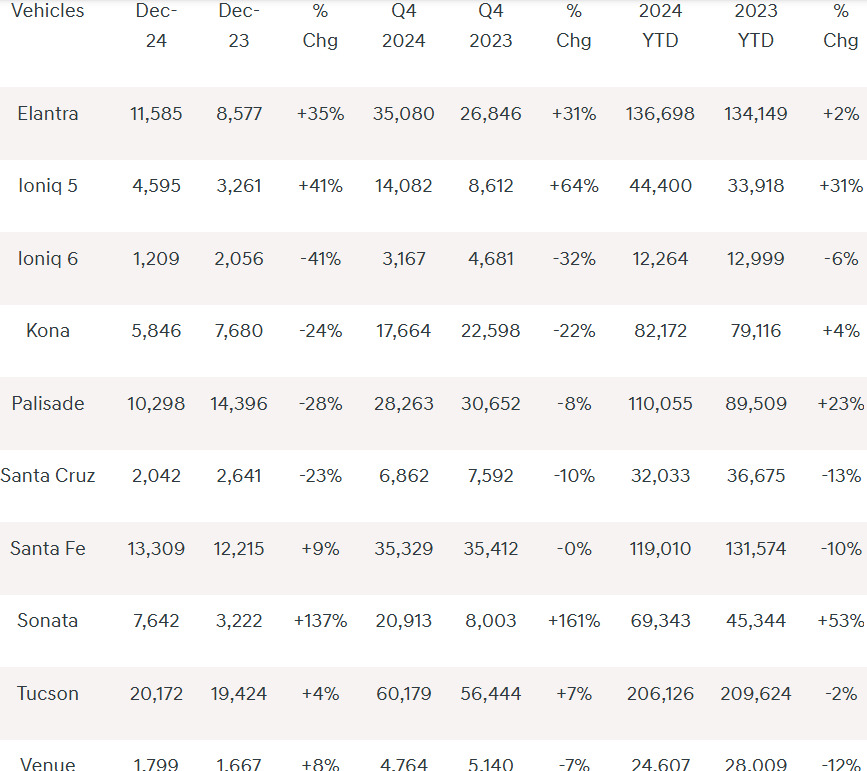Select the Ioniq 5 vehicle name
Screen dimensions: 867x771
click(48, 186)
